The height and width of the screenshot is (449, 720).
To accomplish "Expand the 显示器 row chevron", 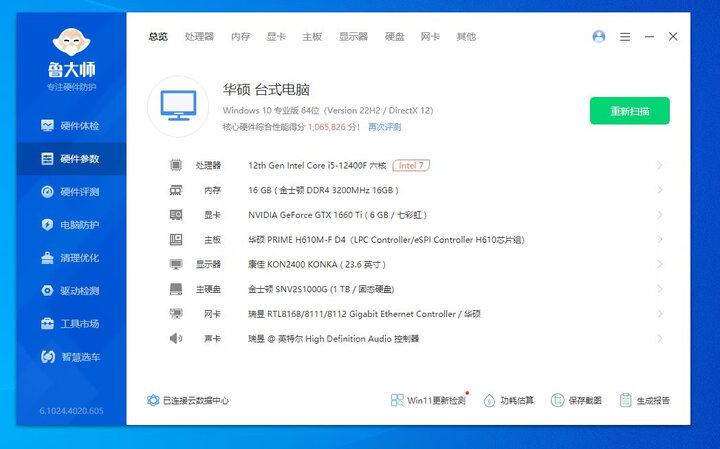I will tap(660, 264).
